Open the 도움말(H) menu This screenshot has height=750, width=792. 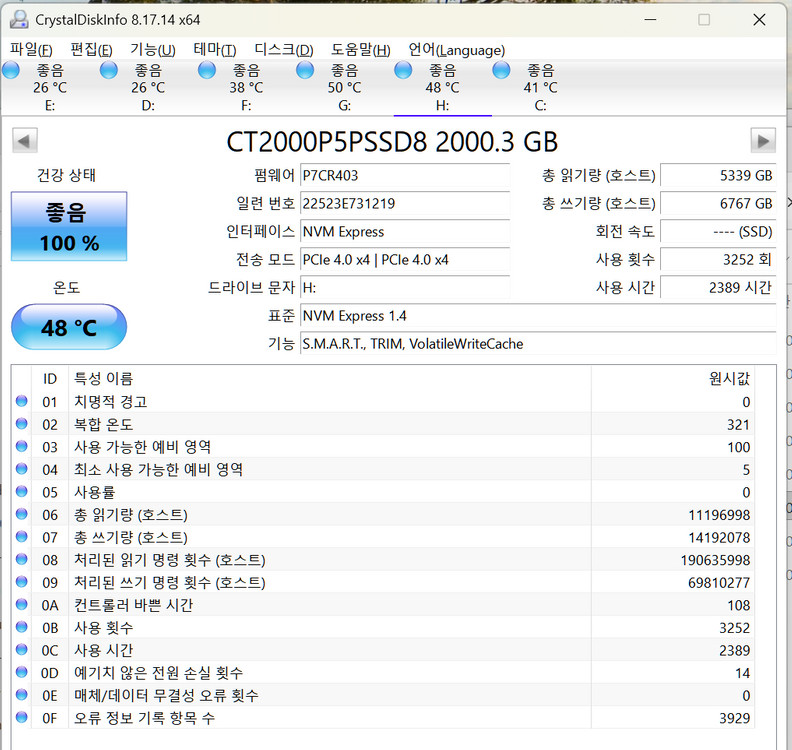click(361, 49)
